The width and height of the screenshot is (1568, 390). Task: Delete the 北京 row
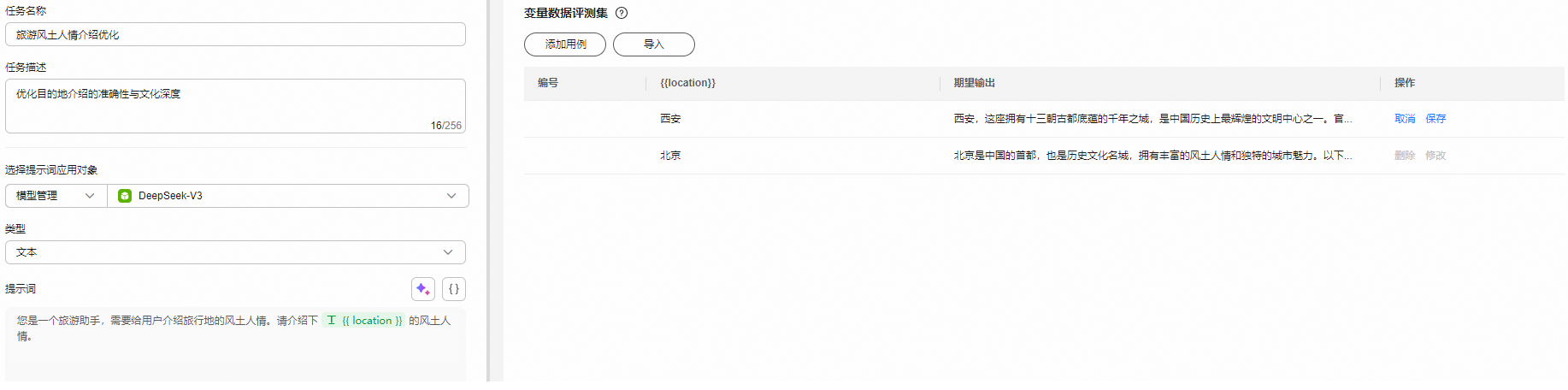[1405, 156]
